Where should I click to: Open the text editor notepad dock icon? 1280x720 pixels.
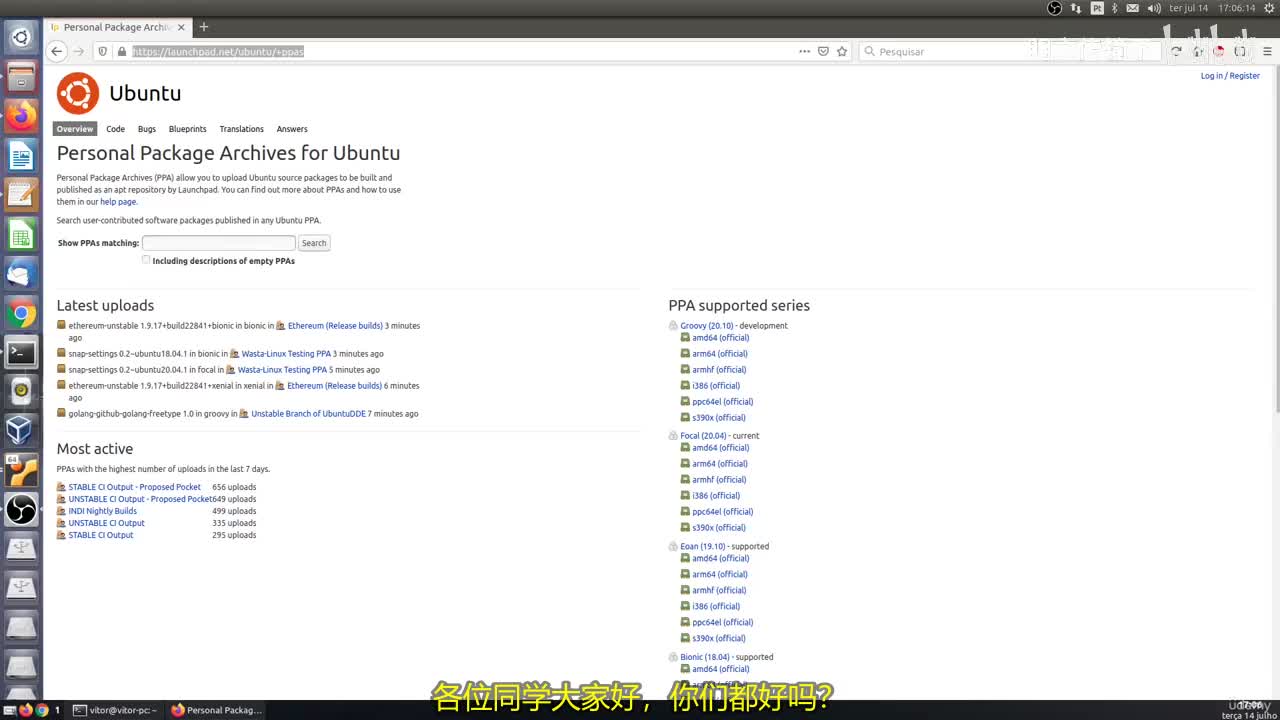[21, 194]
